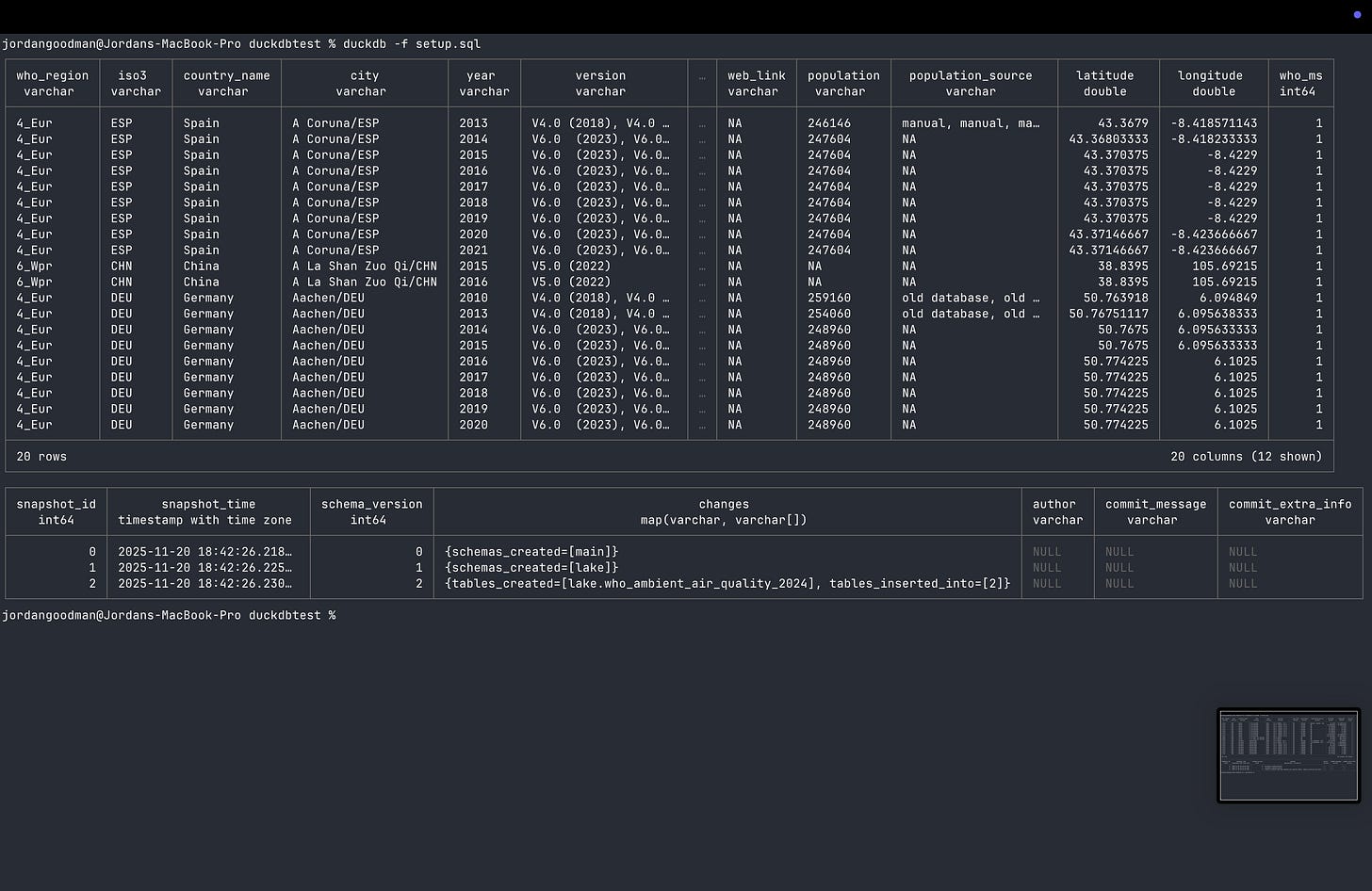Open the picture-in-picture terminal thumbnail preview
The width and height of the screenshot is (1372, 891).
coord(1288,755)
